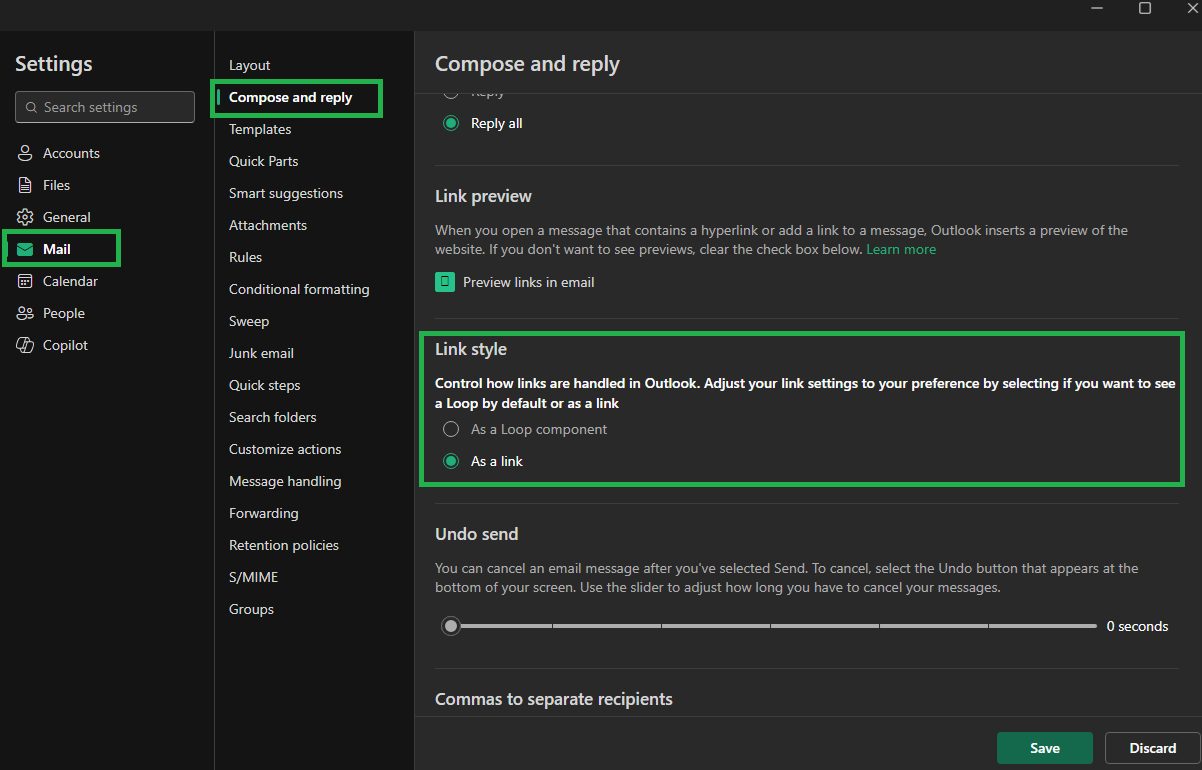
Task: Click the People icon in sidebar
Action: tap(25, 313)
